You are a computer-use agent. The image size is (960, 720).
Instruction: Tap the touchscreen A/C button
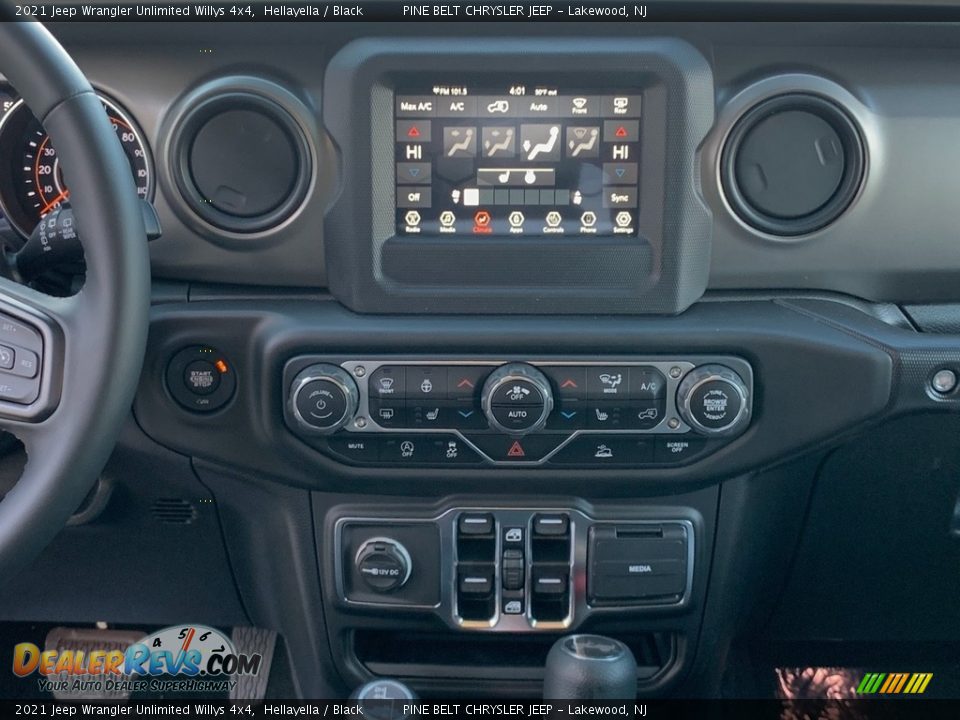[457, 107]
